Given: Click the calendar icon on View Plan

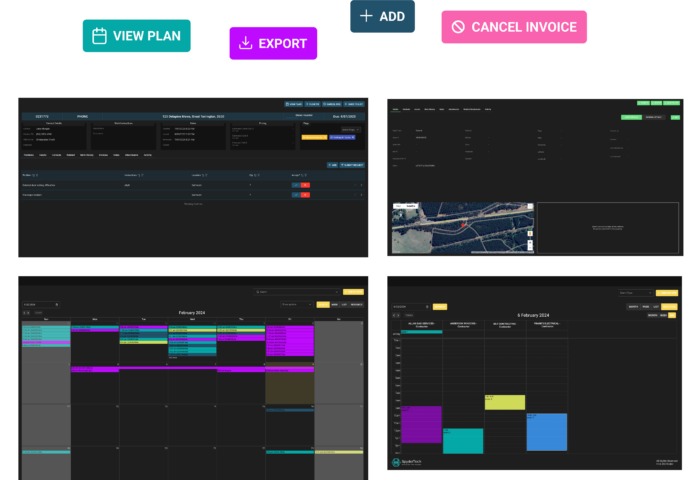Looking at the screenshot, I should 100,36.
